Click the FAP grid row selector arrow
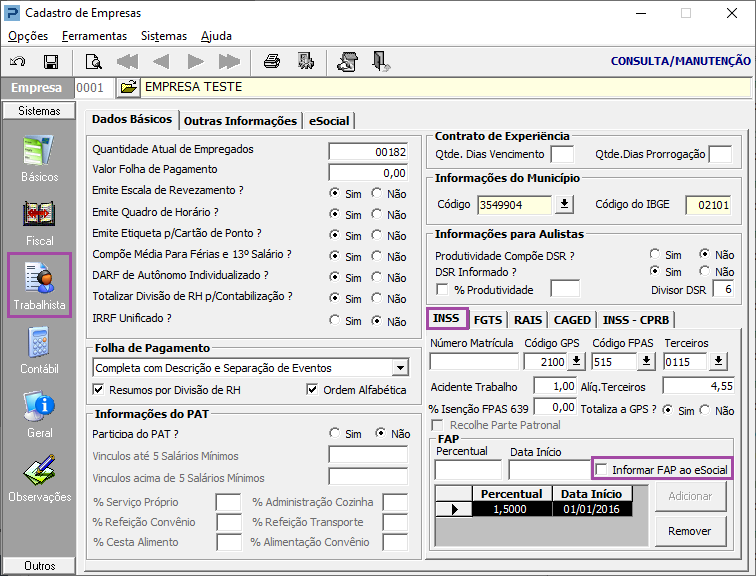 (454, 509)
